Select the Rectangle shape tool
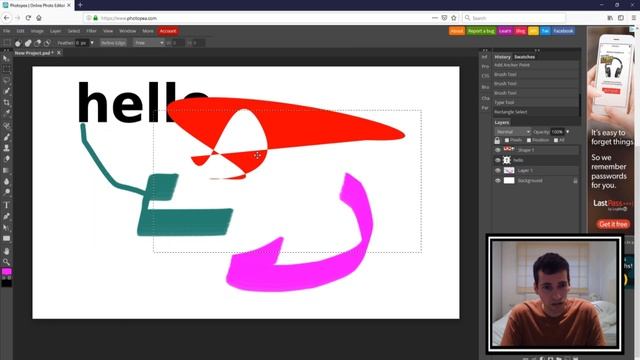Screen dimensions: 640x360 coord(6,239)
